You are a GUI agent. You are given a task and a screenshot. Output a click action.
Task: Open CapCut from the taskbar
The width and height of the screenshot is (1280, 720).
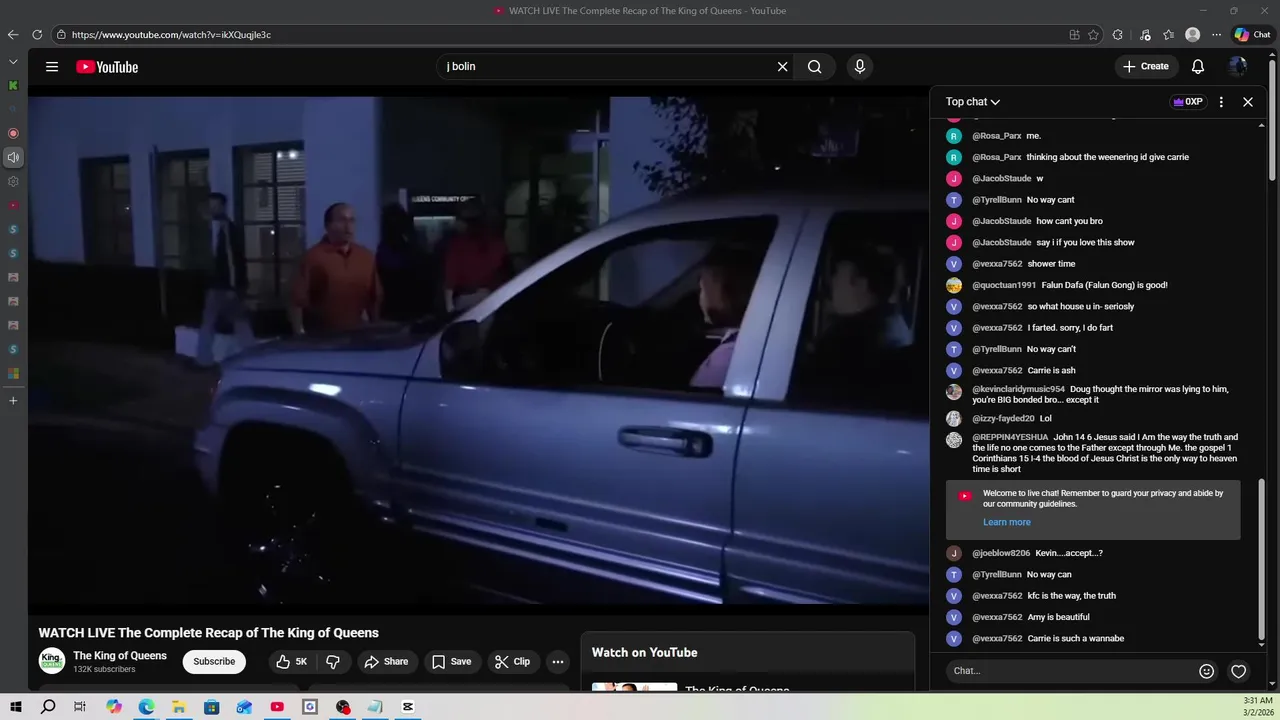[408, 707]
